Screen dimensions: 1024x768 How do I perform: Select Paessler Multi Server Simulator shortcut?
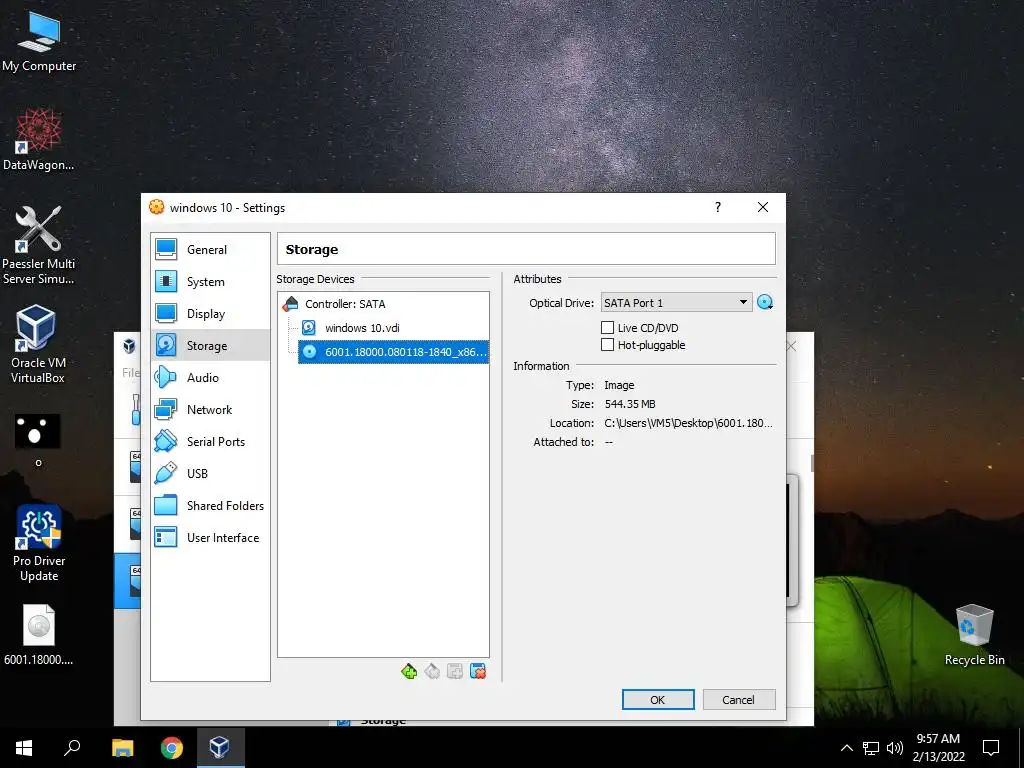39,246
